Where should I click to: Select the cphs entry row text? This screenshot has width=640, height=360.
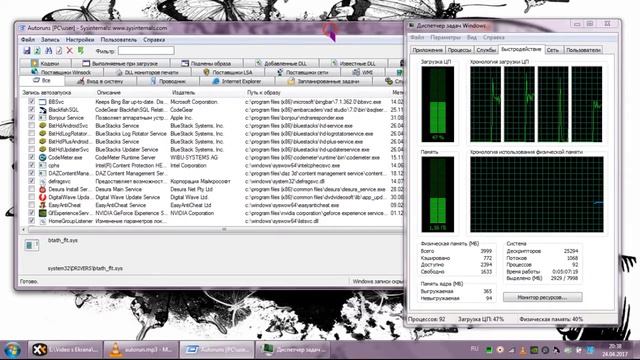(x=54, y=165)
